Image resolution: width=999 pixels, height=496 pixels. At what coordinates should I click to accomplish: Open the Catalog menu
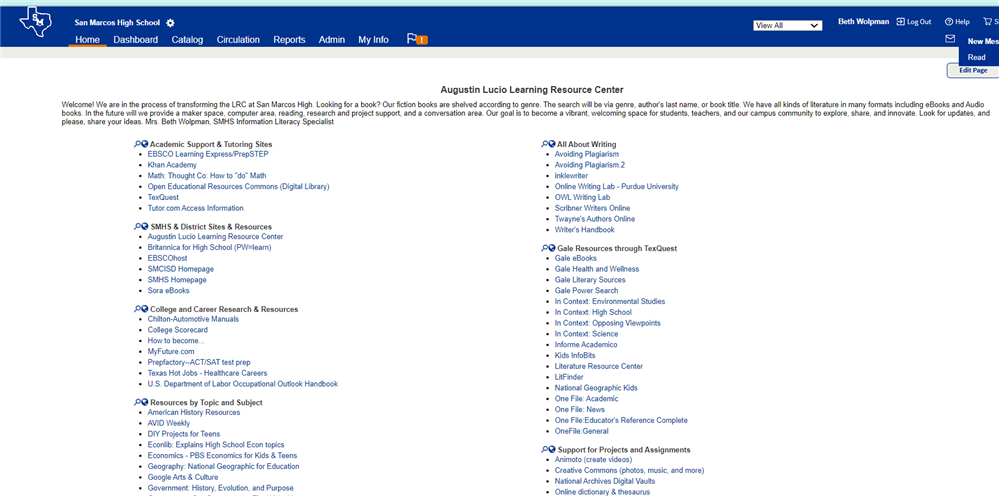(x=187, y=40)
